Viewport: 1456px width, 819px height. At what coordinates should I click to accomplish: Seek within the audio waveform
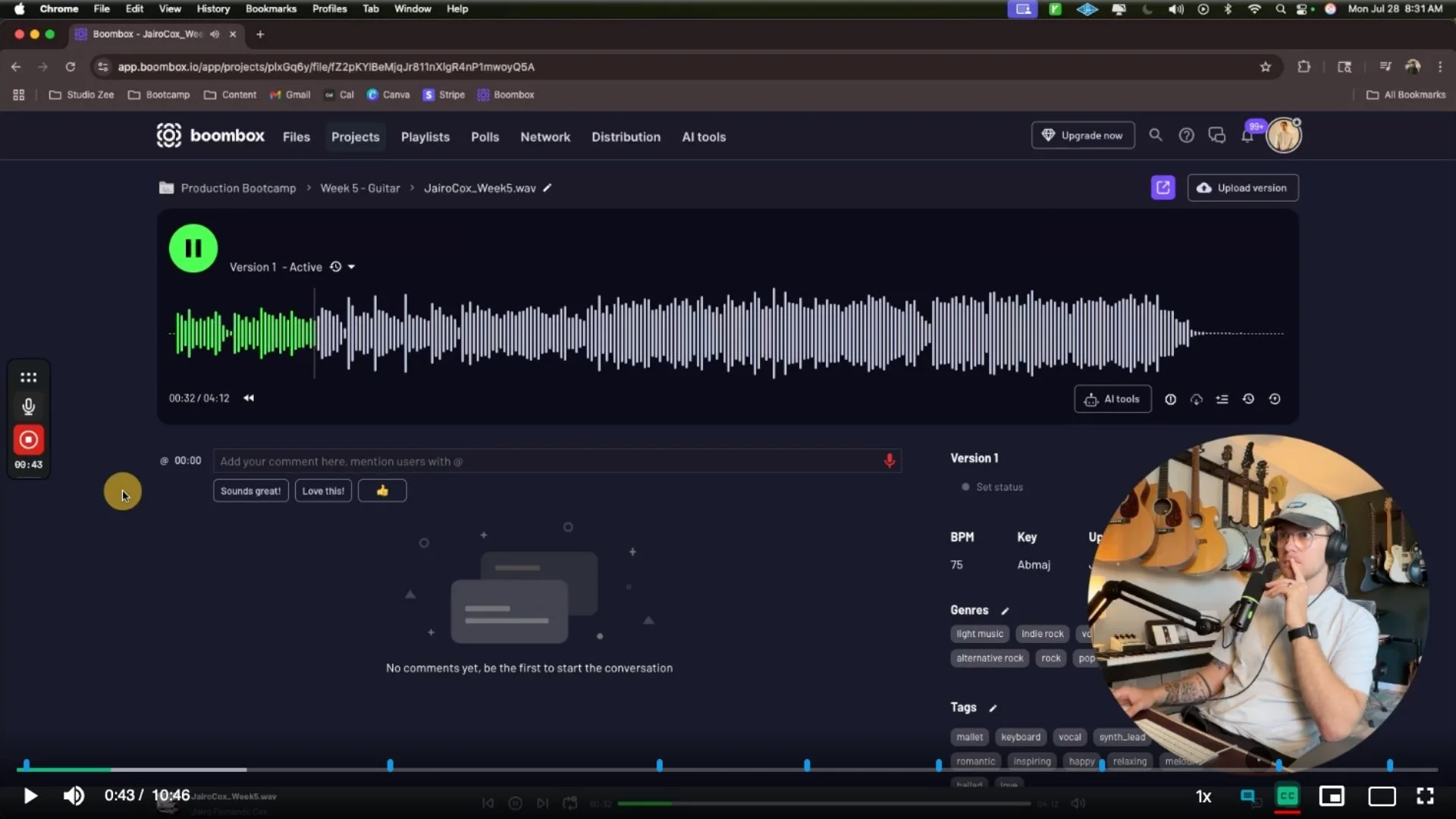coord(728,333)
